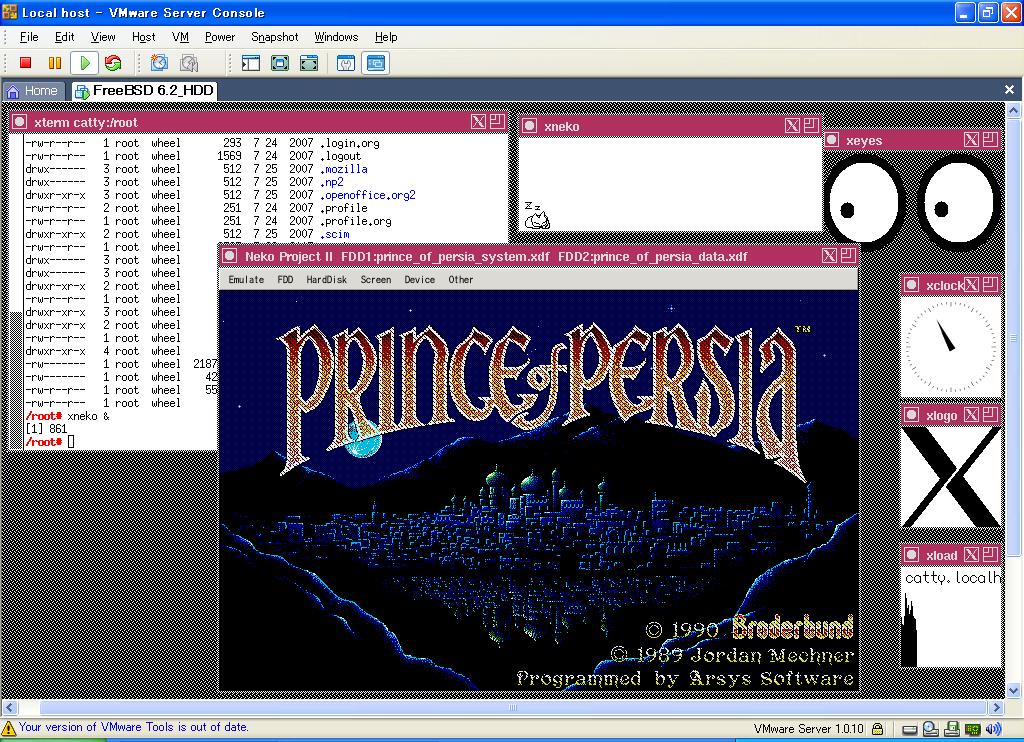
Task: Open the Neko Project II window menu circle
Action: (x=229, y=256)
